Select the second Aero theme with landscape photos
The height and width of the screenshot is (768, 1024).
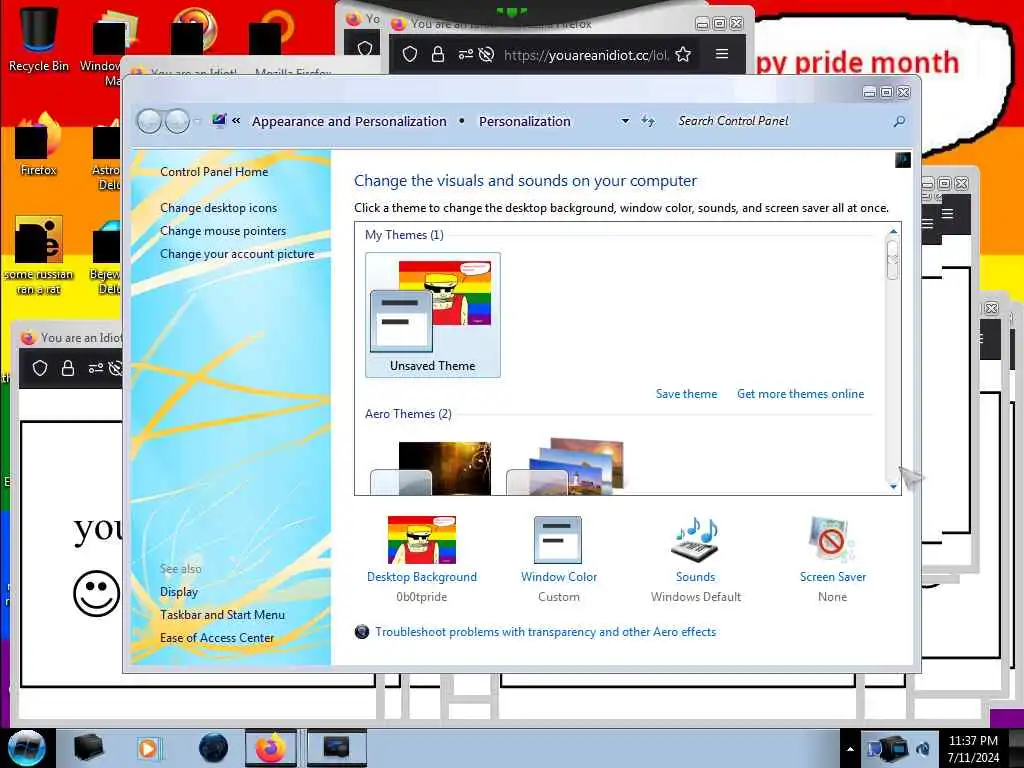click(567, 466)
